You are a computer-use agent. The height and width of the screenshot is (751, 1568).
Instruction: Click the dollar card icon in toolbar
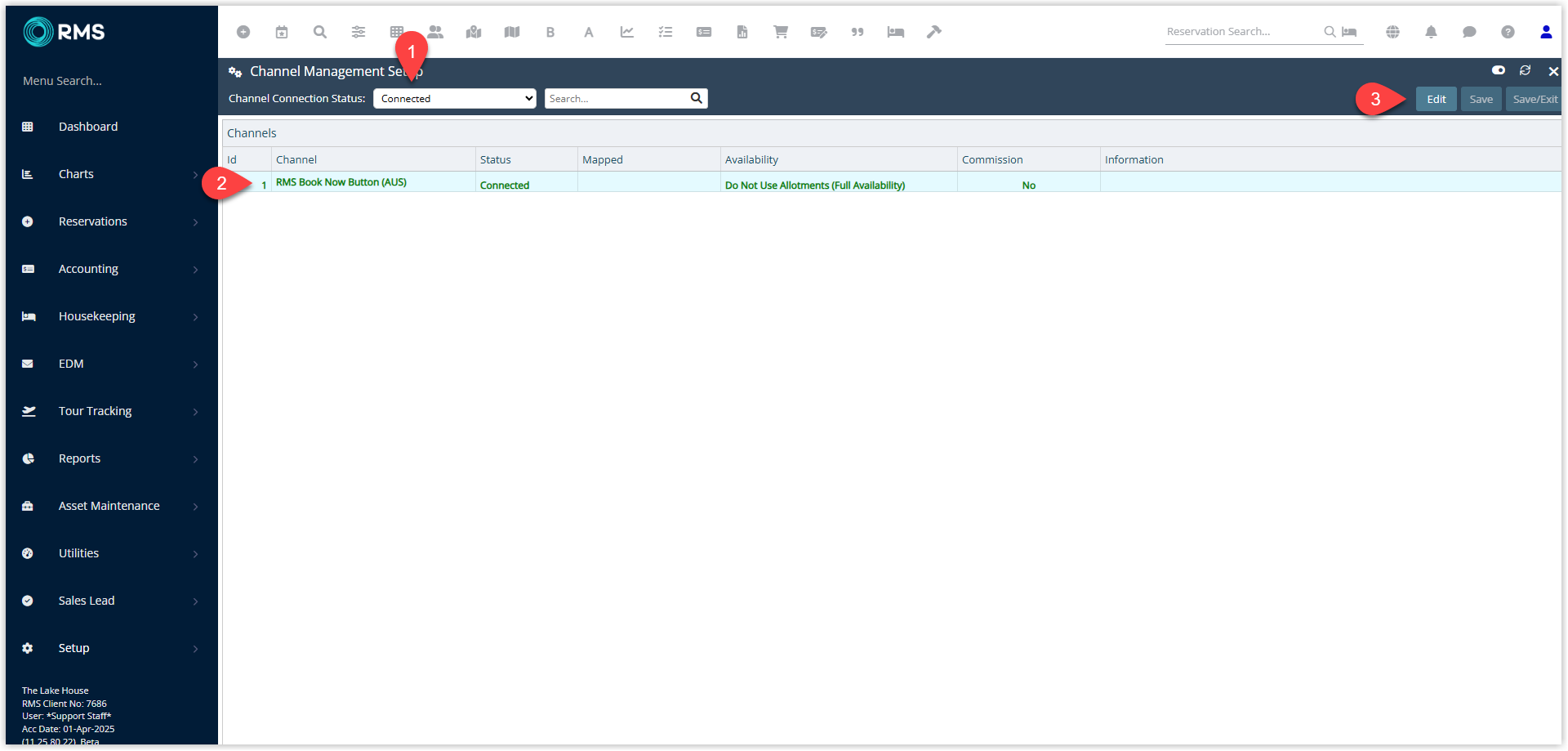[704, 32]
